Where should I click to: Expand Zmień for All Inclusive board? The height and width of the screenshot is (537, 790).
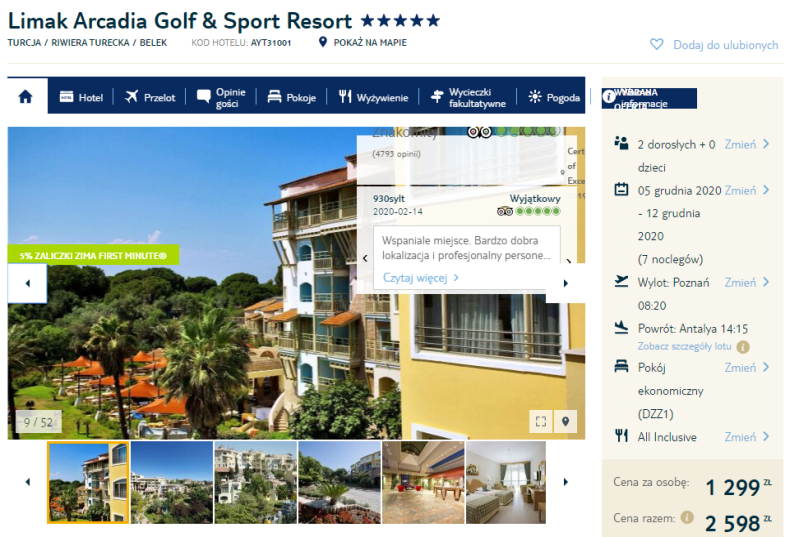(747, 437)
